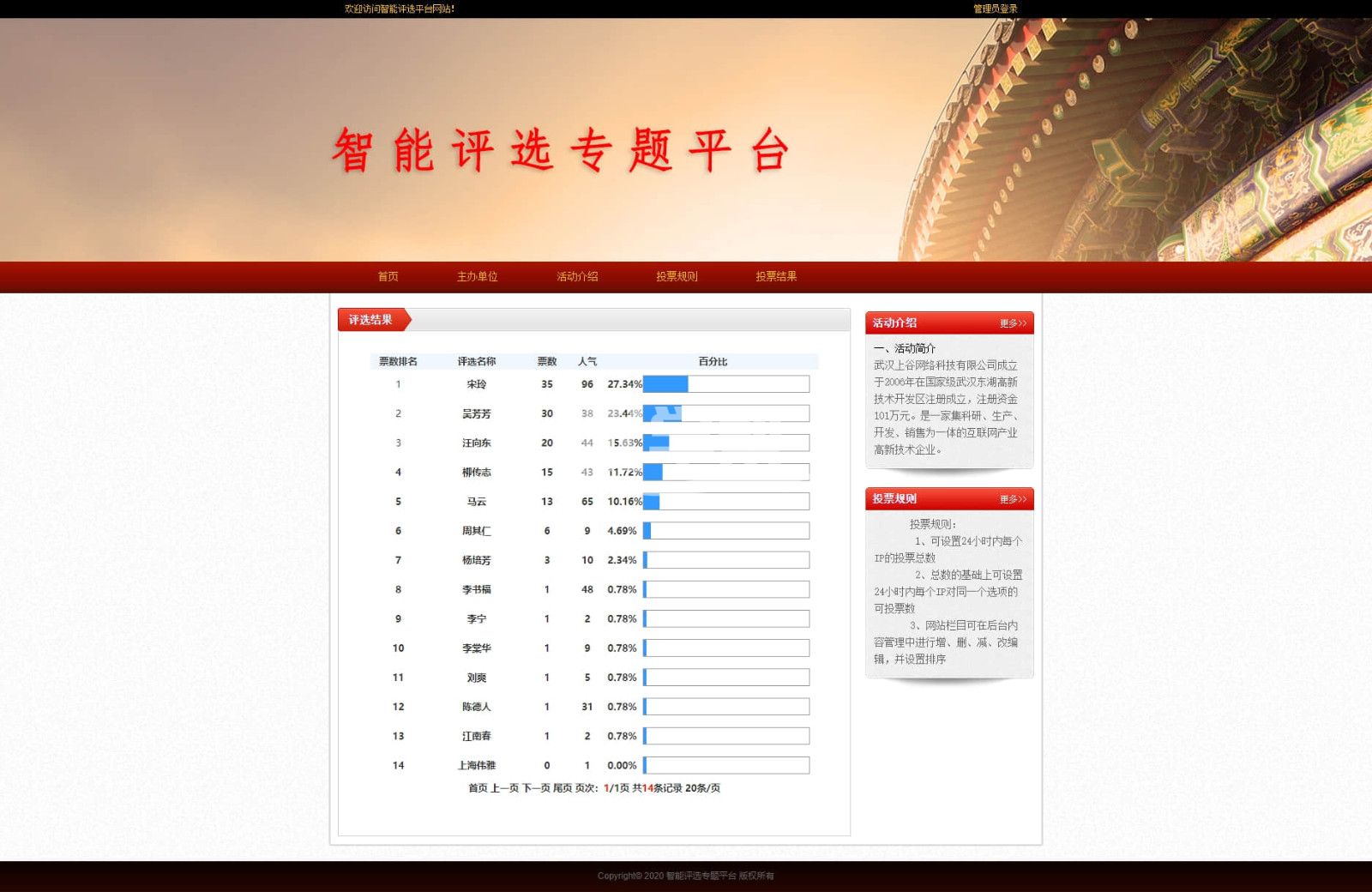Expand 更多>> in the 活动介绍 sidebar panel
The width and height of the screenshot is (1372, 892).
tap(1012, 323)
